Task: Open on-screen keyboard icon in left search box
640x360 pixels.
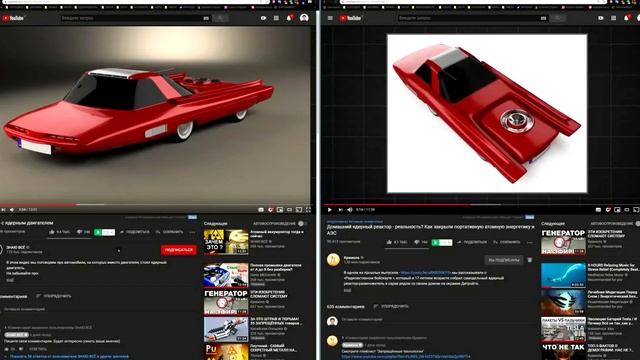Action: (206, 18)
